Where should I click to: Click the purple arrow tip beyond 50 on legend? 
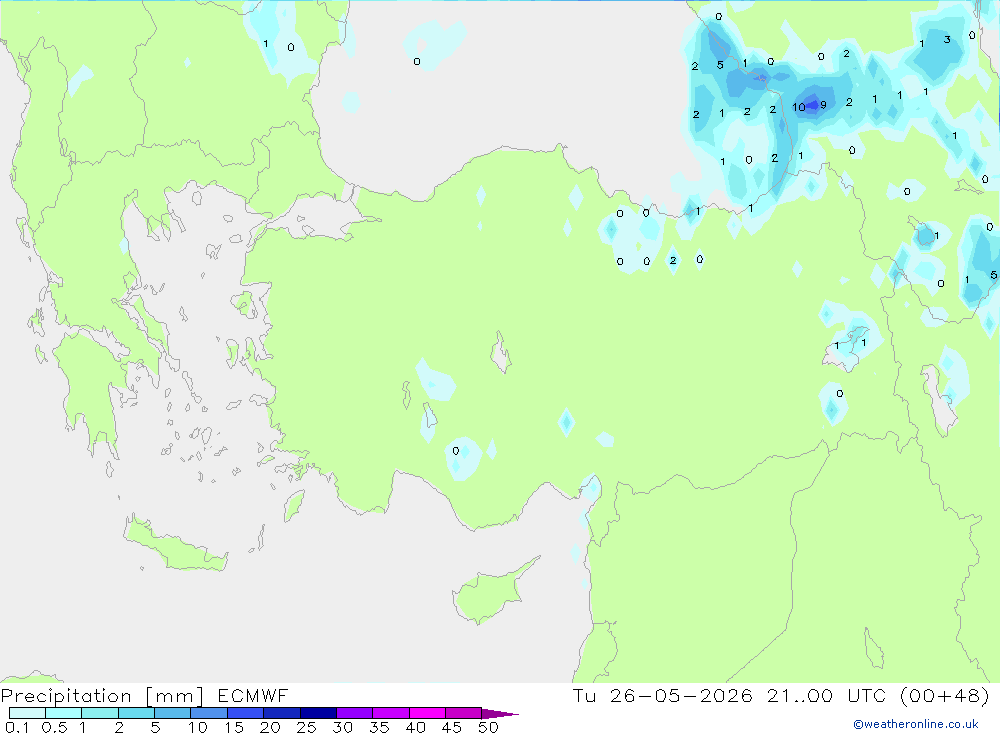[x=500, y=714]
